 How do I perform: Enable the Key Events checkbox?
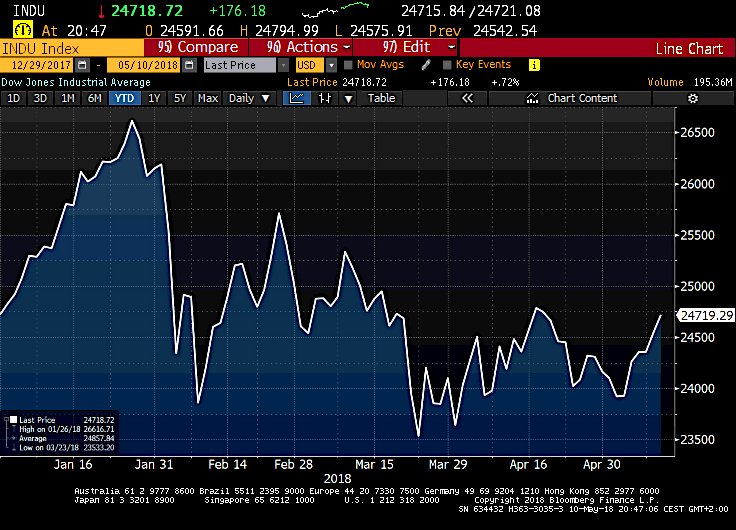tap(447, 65)
